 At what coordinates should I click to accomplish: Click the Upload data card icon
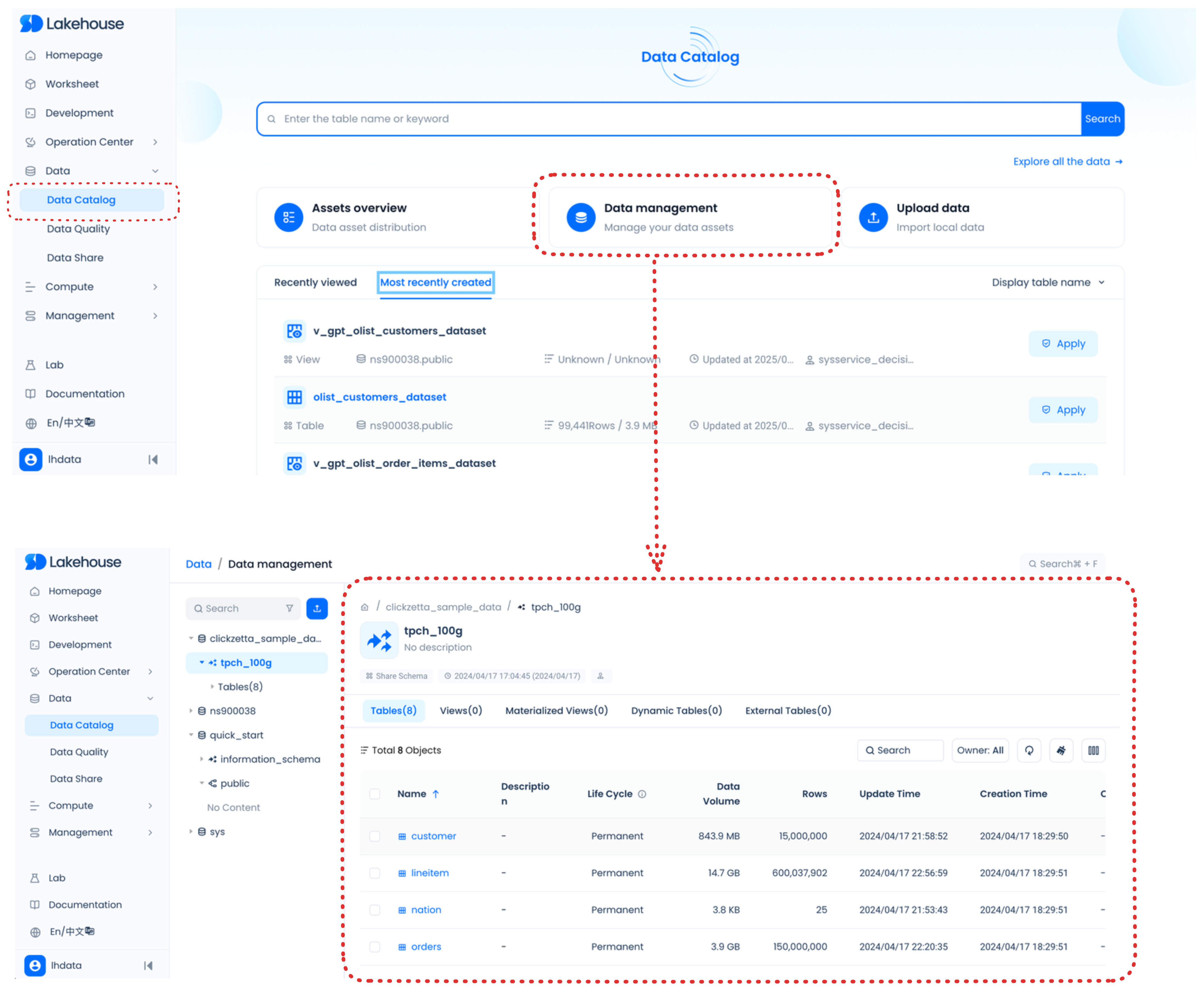(872, 217)
